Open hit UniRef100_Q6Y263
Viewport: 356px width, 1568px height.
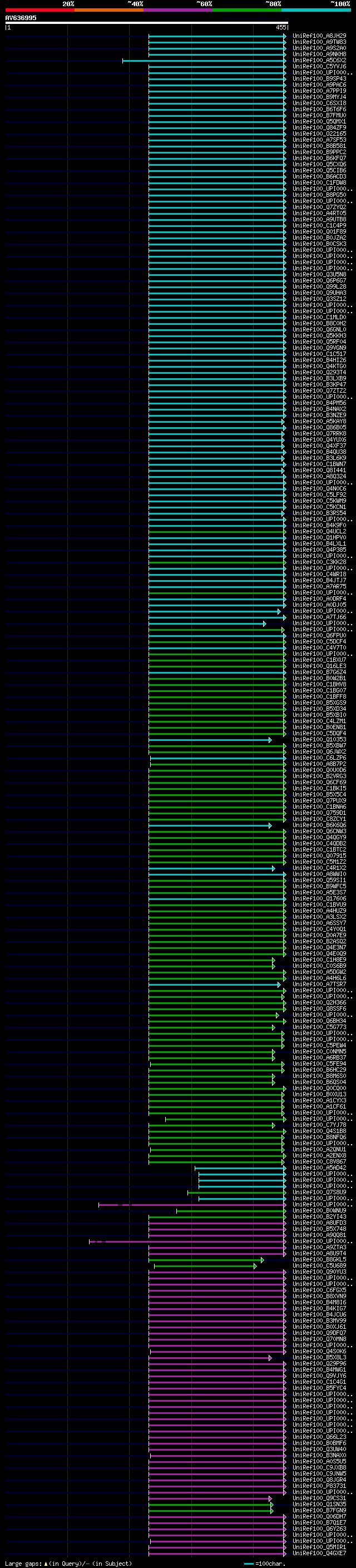[x=319, y=1529]
